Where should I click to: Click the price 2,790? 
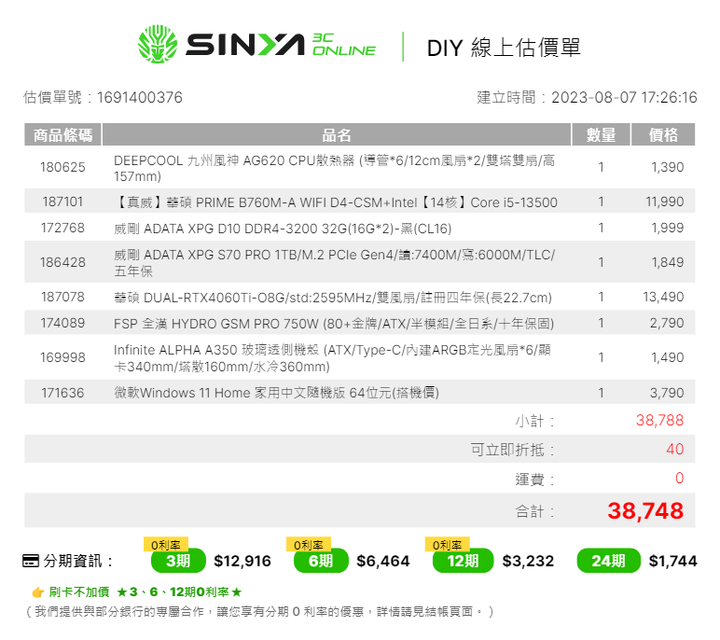point(667,323)
